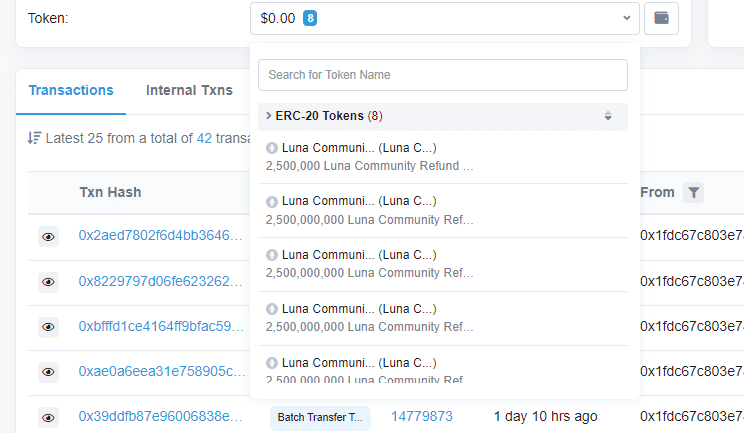Click the From column filter icon
Image resolution: width=744 pixels, height=433 pixels.
tap(693, 193)
